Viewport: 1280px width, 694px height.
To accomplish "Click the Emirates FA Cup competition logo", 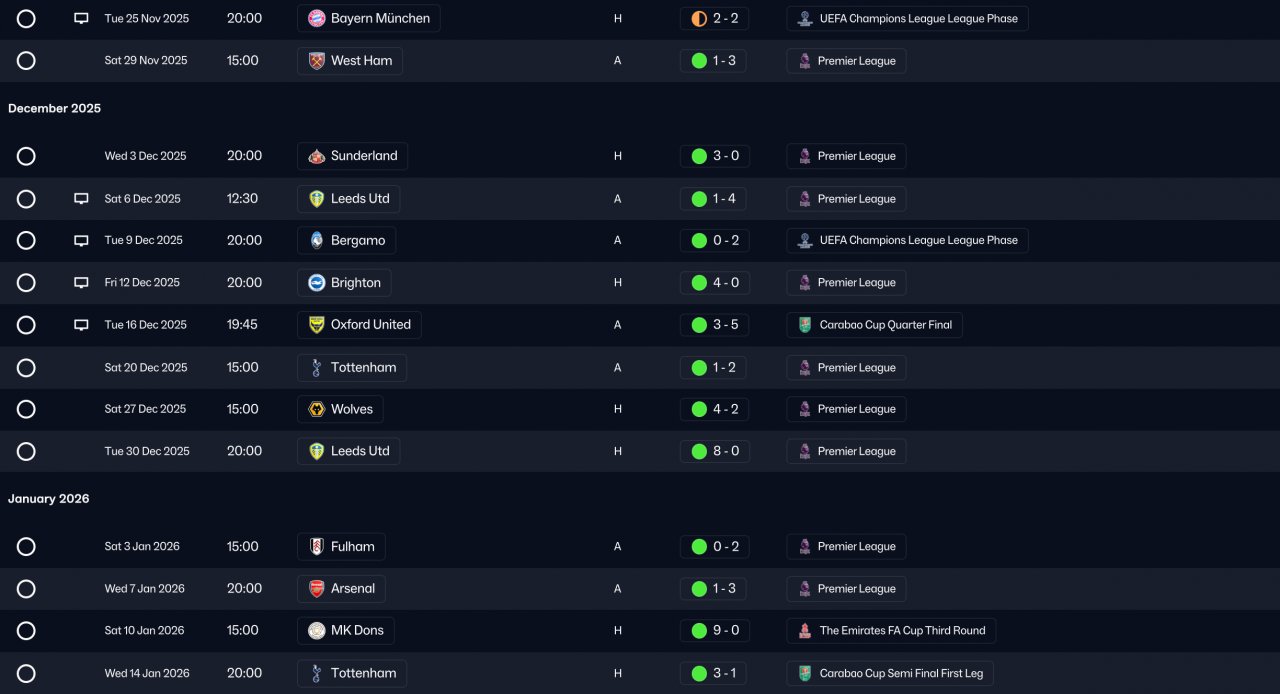I will tap(805, 631).
